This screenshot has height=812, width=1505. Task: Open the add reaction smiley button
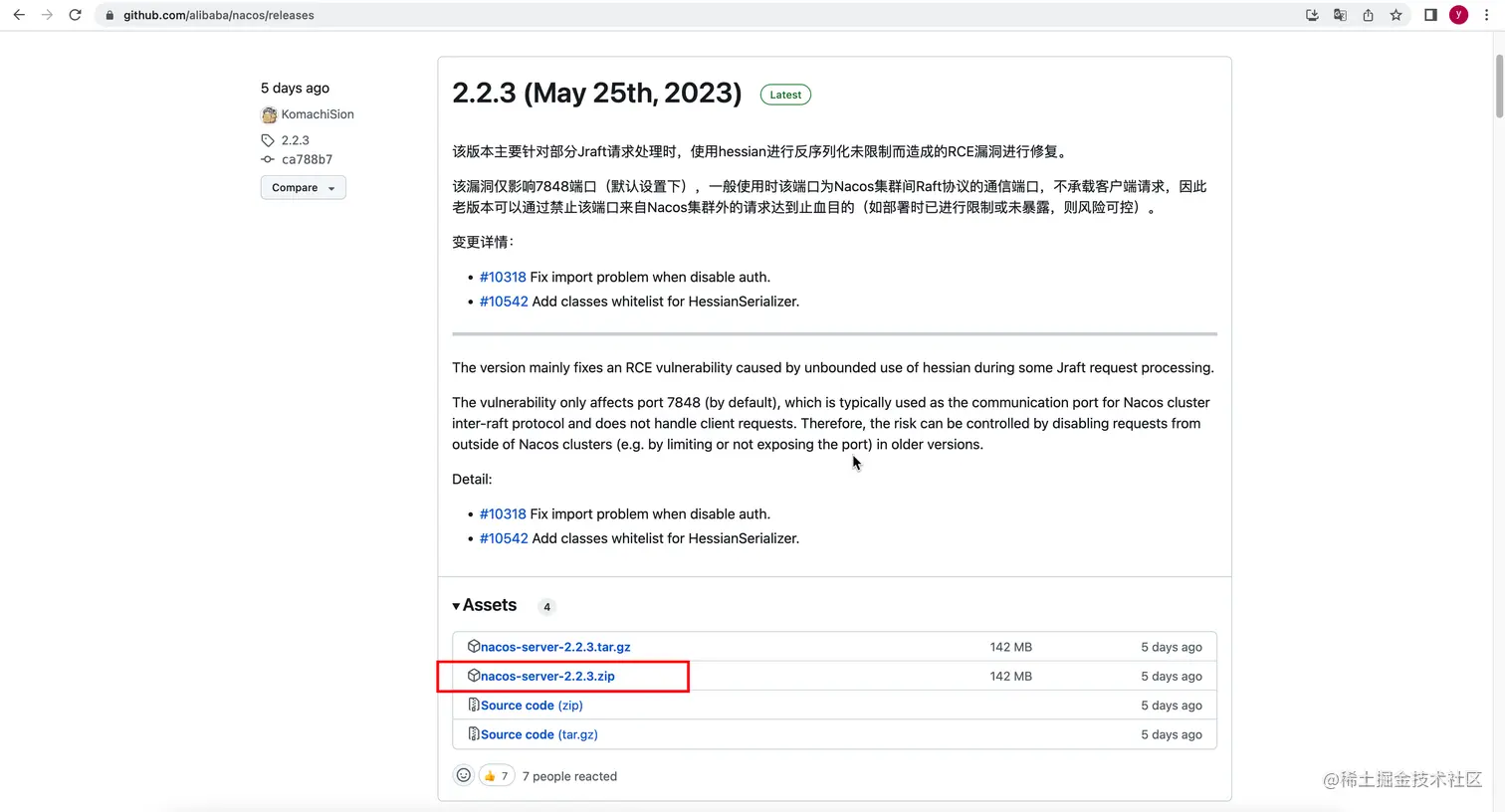[464, 775]
